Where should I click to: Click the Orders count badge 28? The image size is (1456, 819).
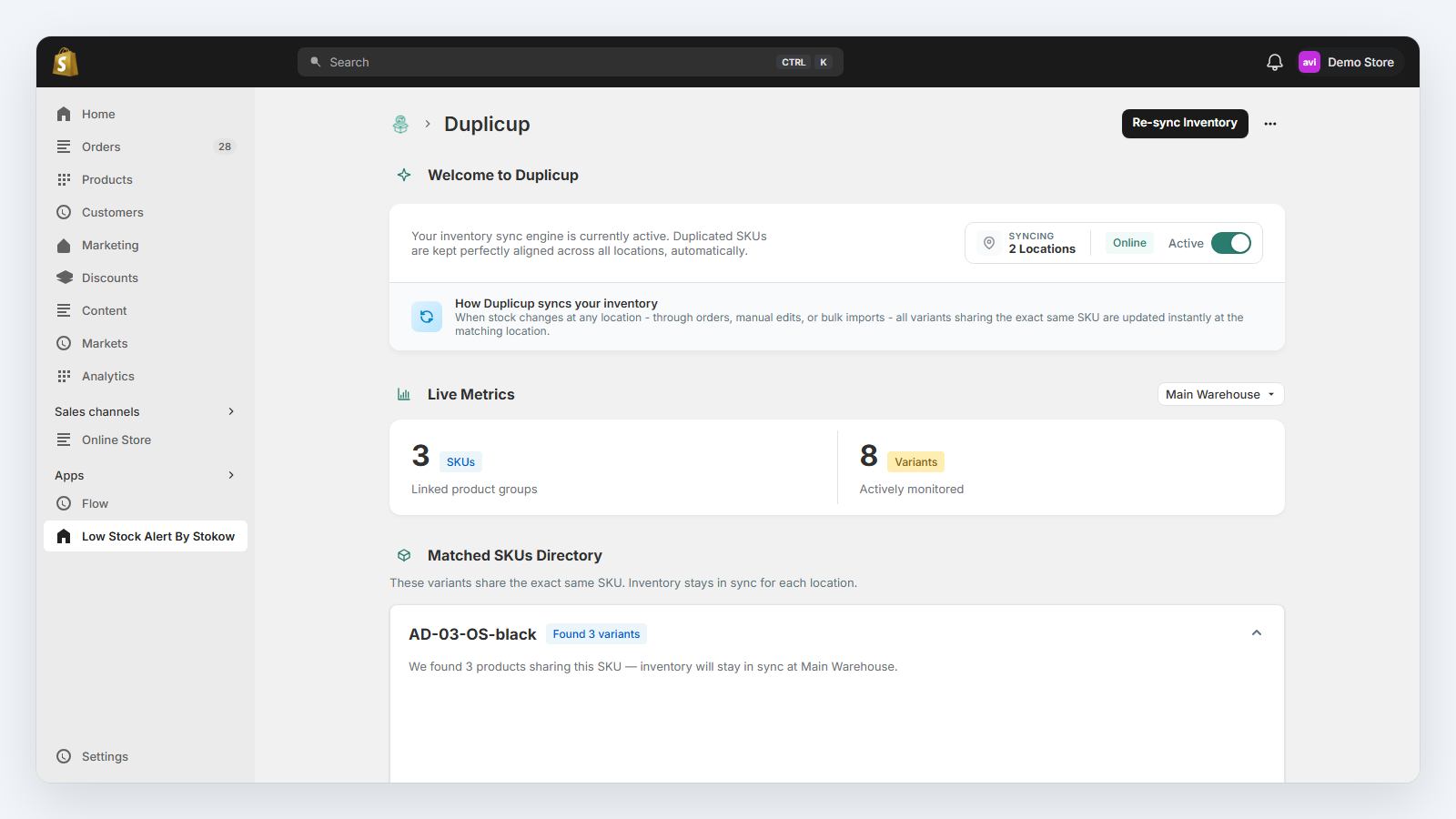pos(225,147)
